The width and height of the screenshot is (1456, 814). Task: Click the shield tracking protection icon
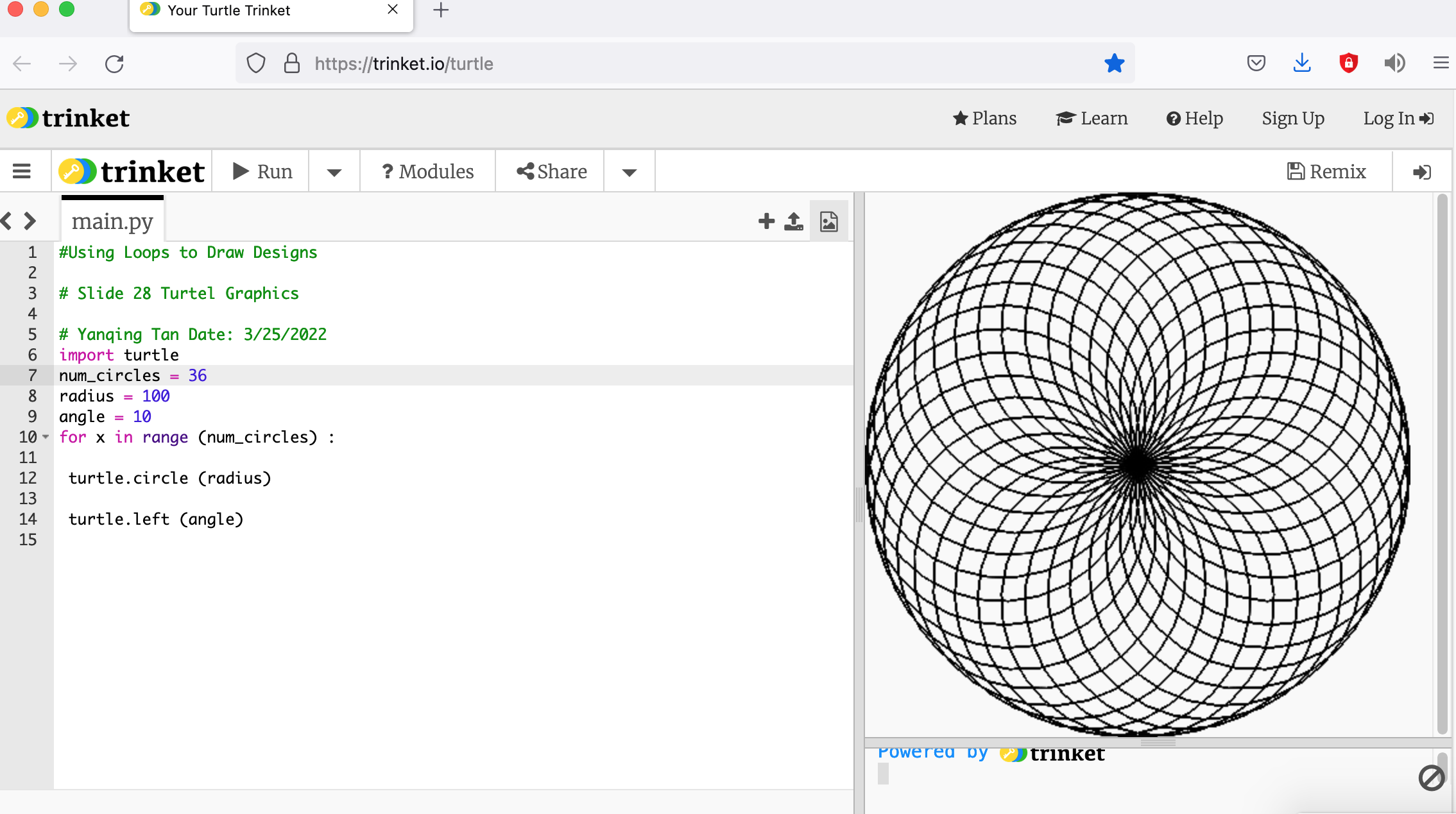point(256,64)
